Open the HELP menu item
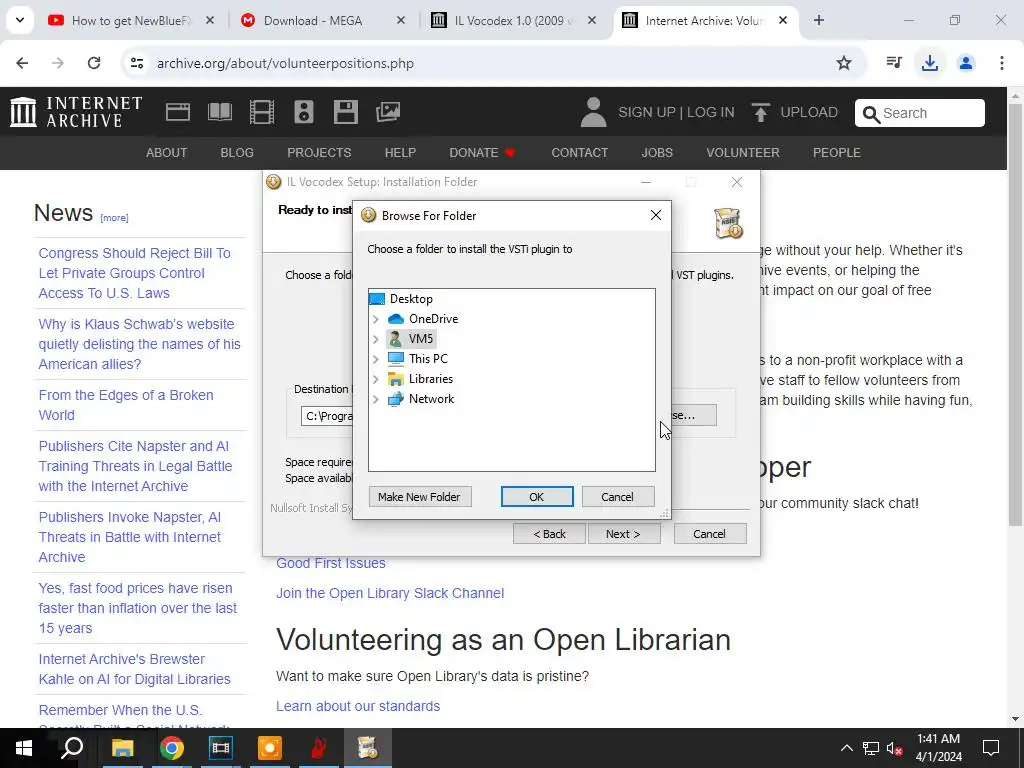The height and width of the screenshot is (768, 1024). click(x=400, y=153)
